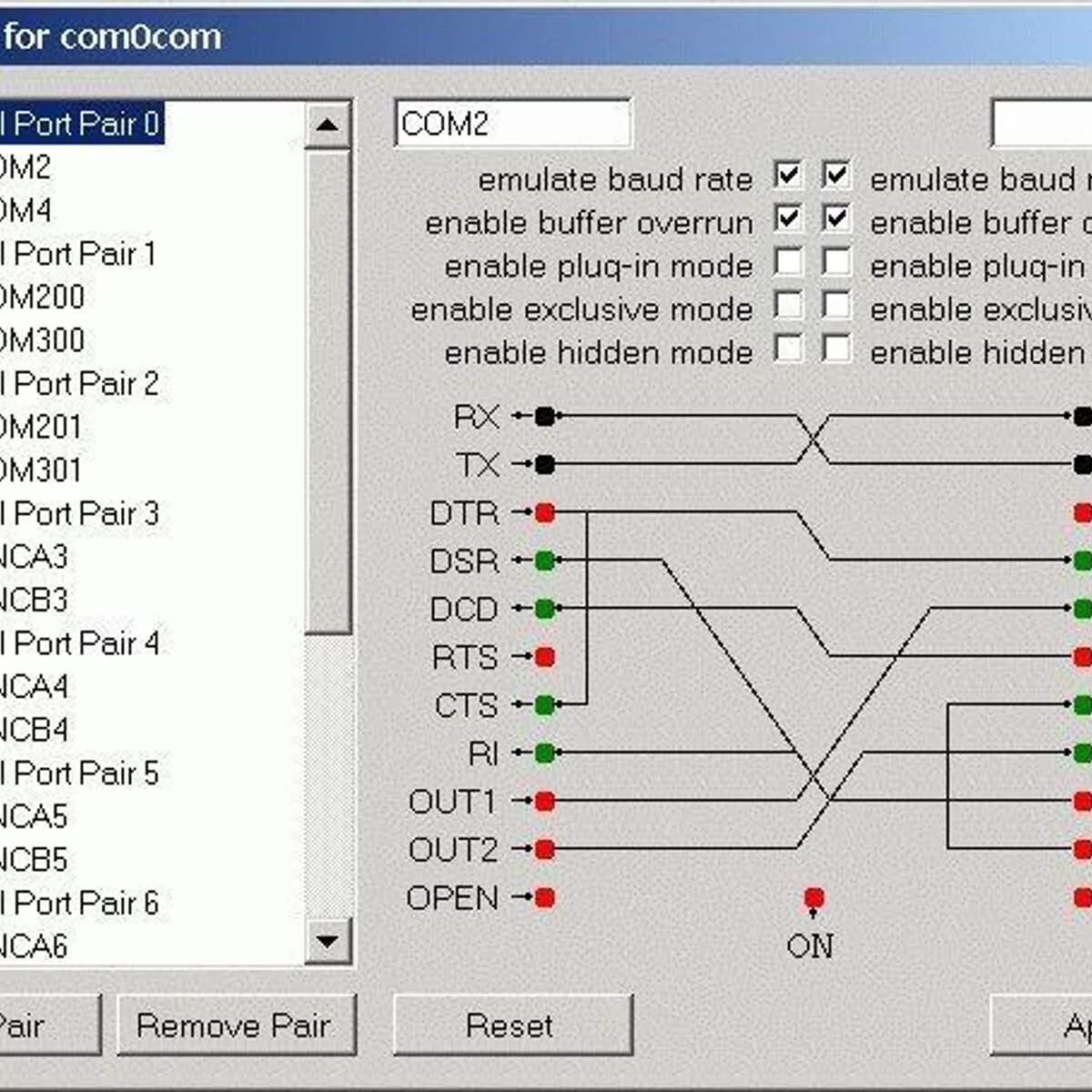
Task: Select Virtual Port Pair 1 in list
Action: tap(80, 254)
